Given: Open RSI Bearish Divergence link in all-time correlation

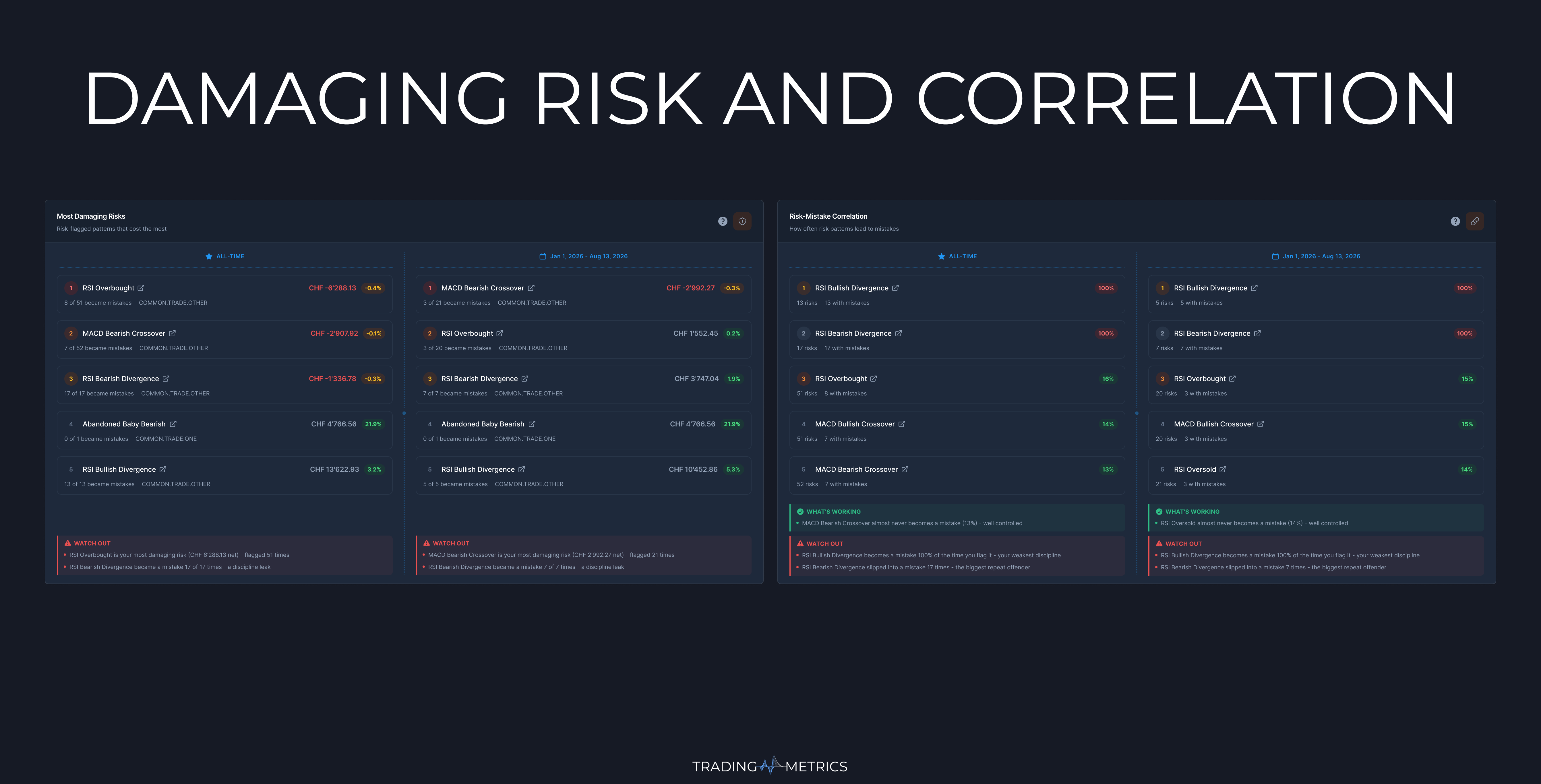Looking at the screenshot, I should coord(899,334).
